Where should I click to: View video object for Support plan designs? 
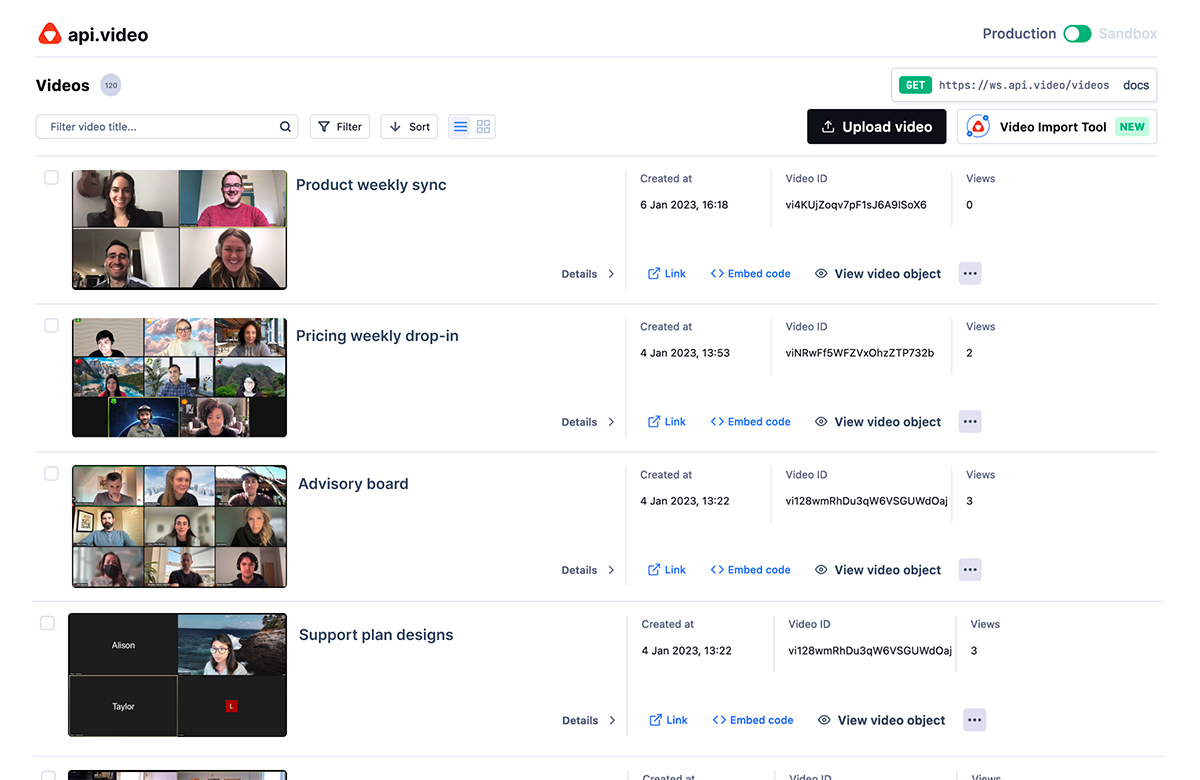coord(881,720)
